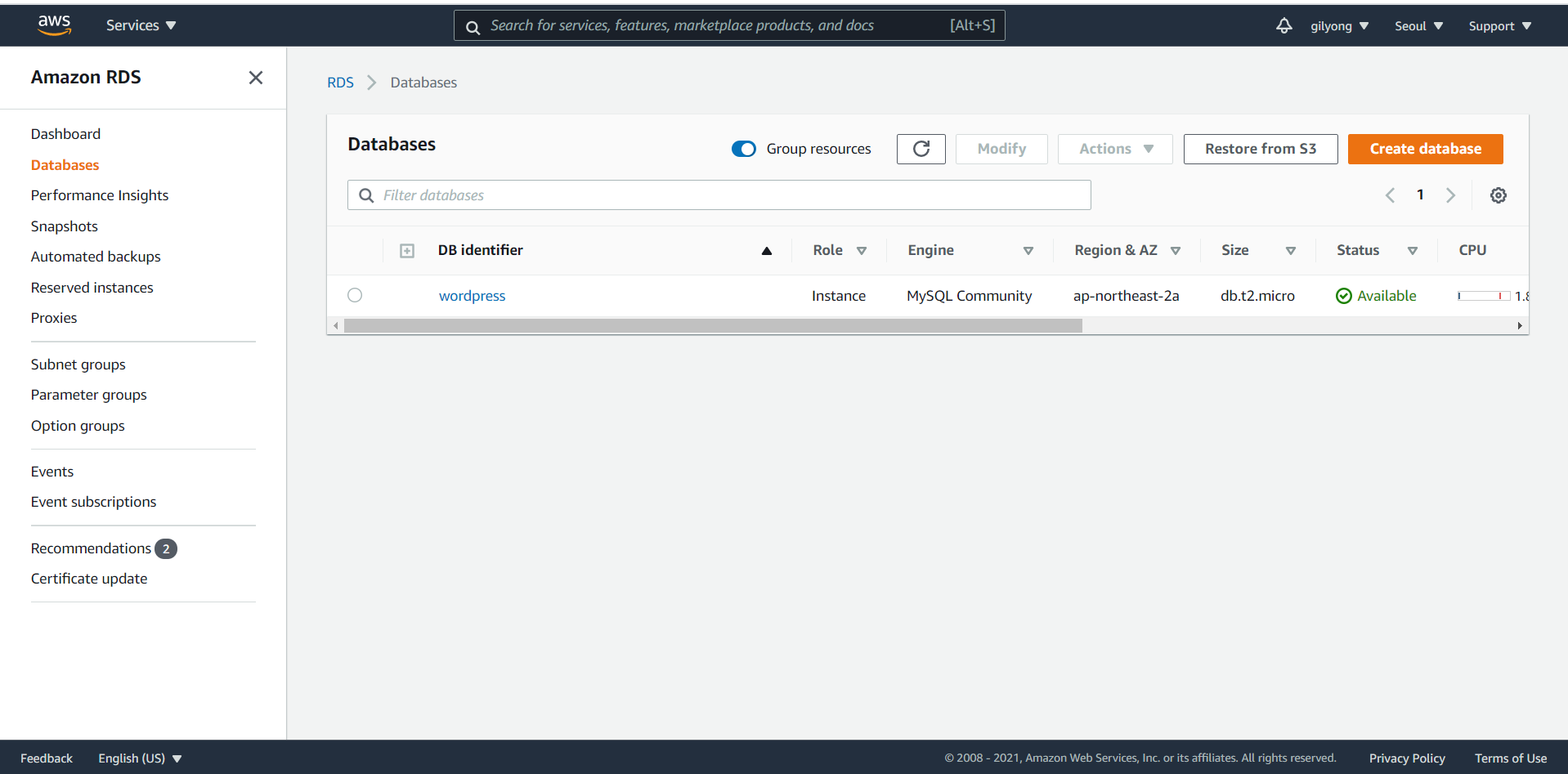This screenshot has height=774, width=1568.
Task: Focus the Filter databases field
Action: click(x=719, y=195)
